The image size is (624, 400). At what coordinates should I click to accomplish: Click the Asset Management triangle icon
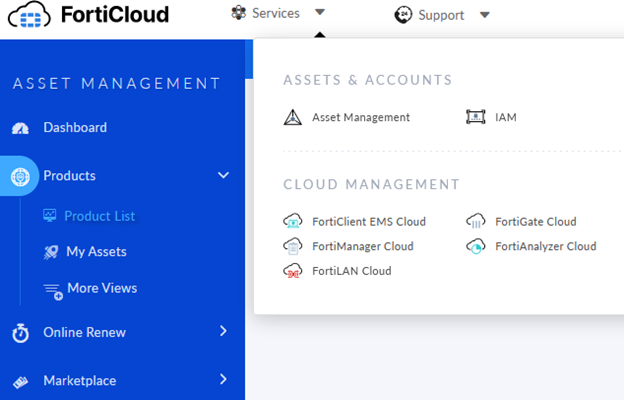coord(292,117)
